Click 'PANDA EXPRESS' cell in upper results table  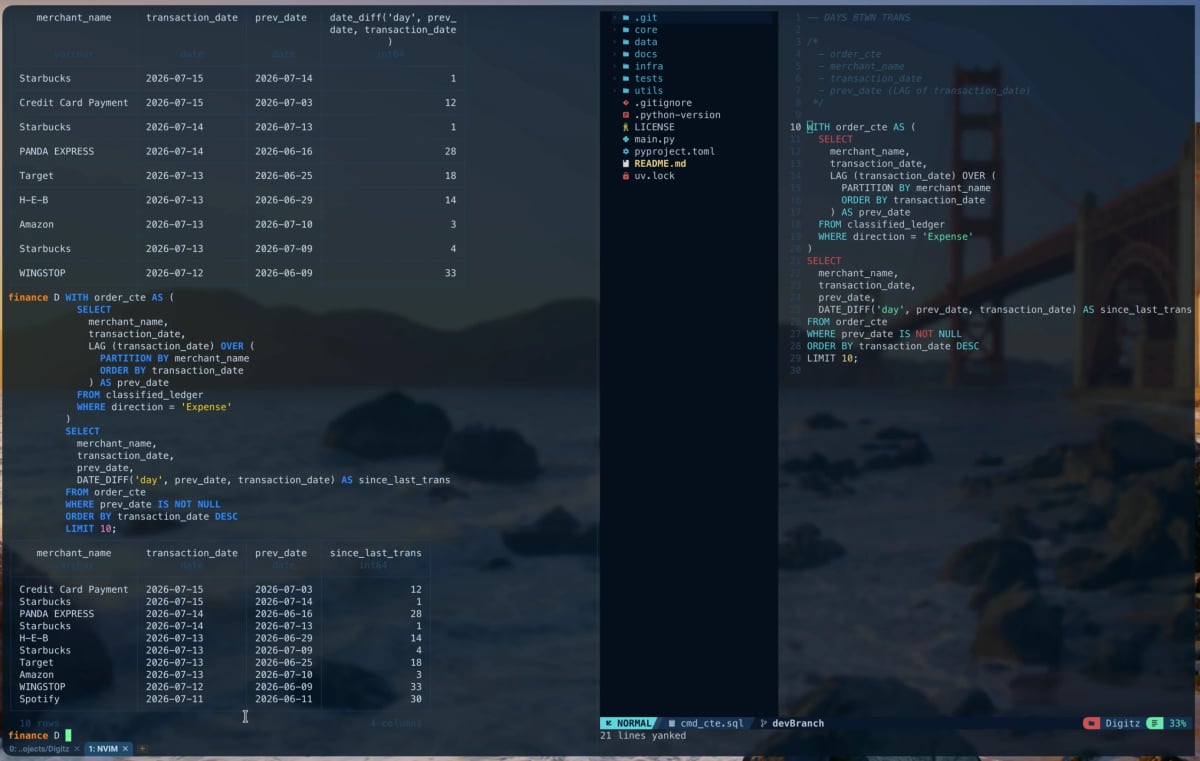(56, 151)
